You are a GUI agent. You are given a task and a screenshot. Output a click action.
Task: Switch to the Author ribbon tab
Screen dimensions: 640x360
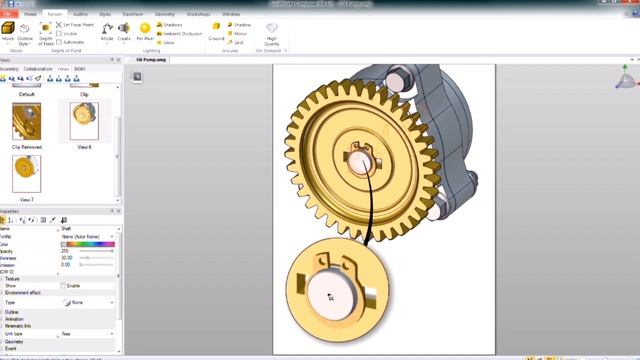click(80, 14)
